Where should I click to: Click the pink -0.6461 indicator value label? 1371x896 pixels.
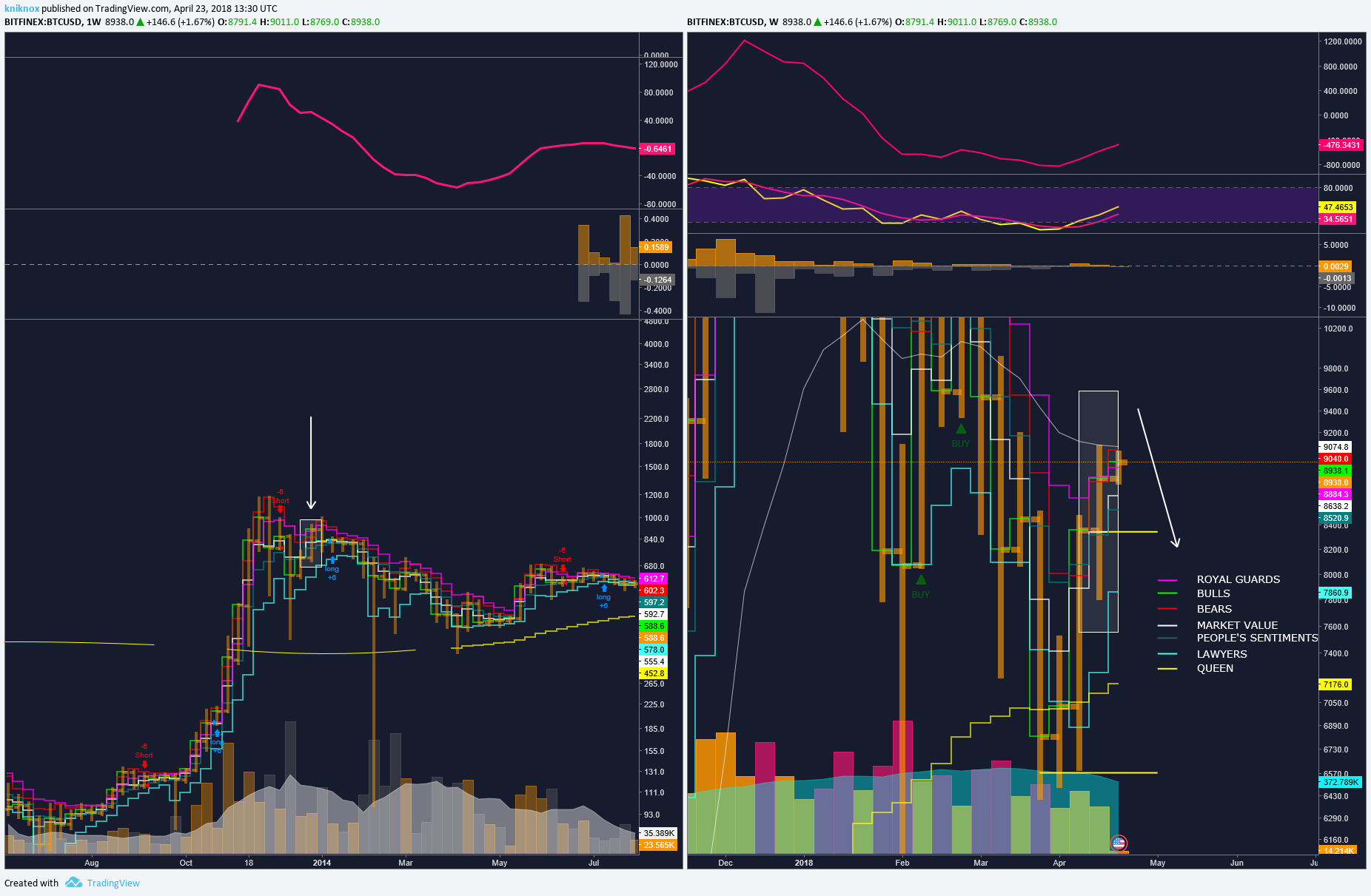click(x=657, y=149)
